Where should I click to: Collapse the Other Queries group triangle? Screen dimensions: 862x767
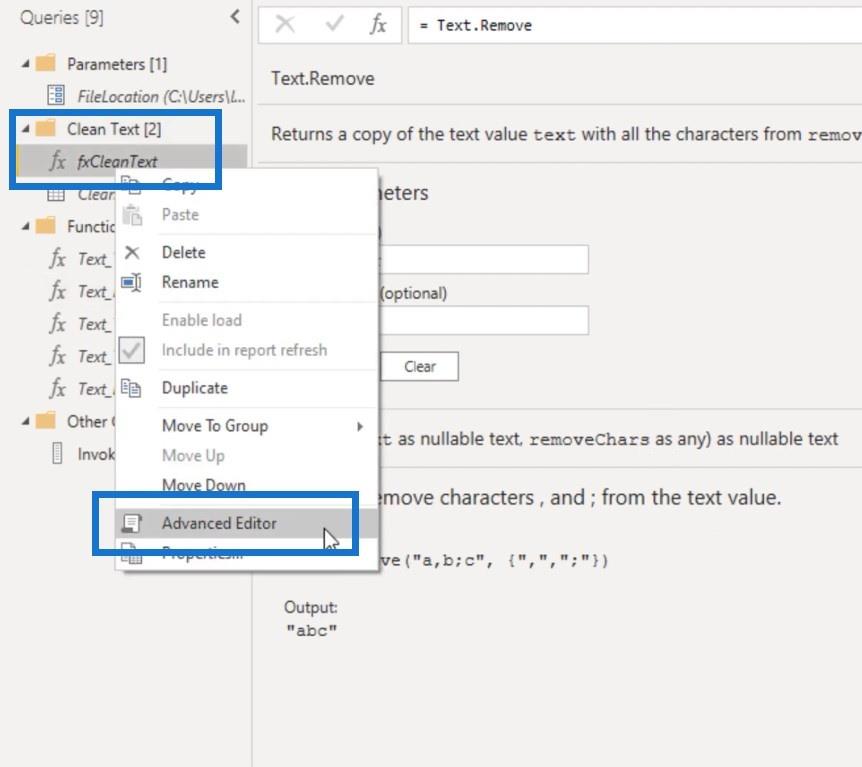tap(25, 422)
